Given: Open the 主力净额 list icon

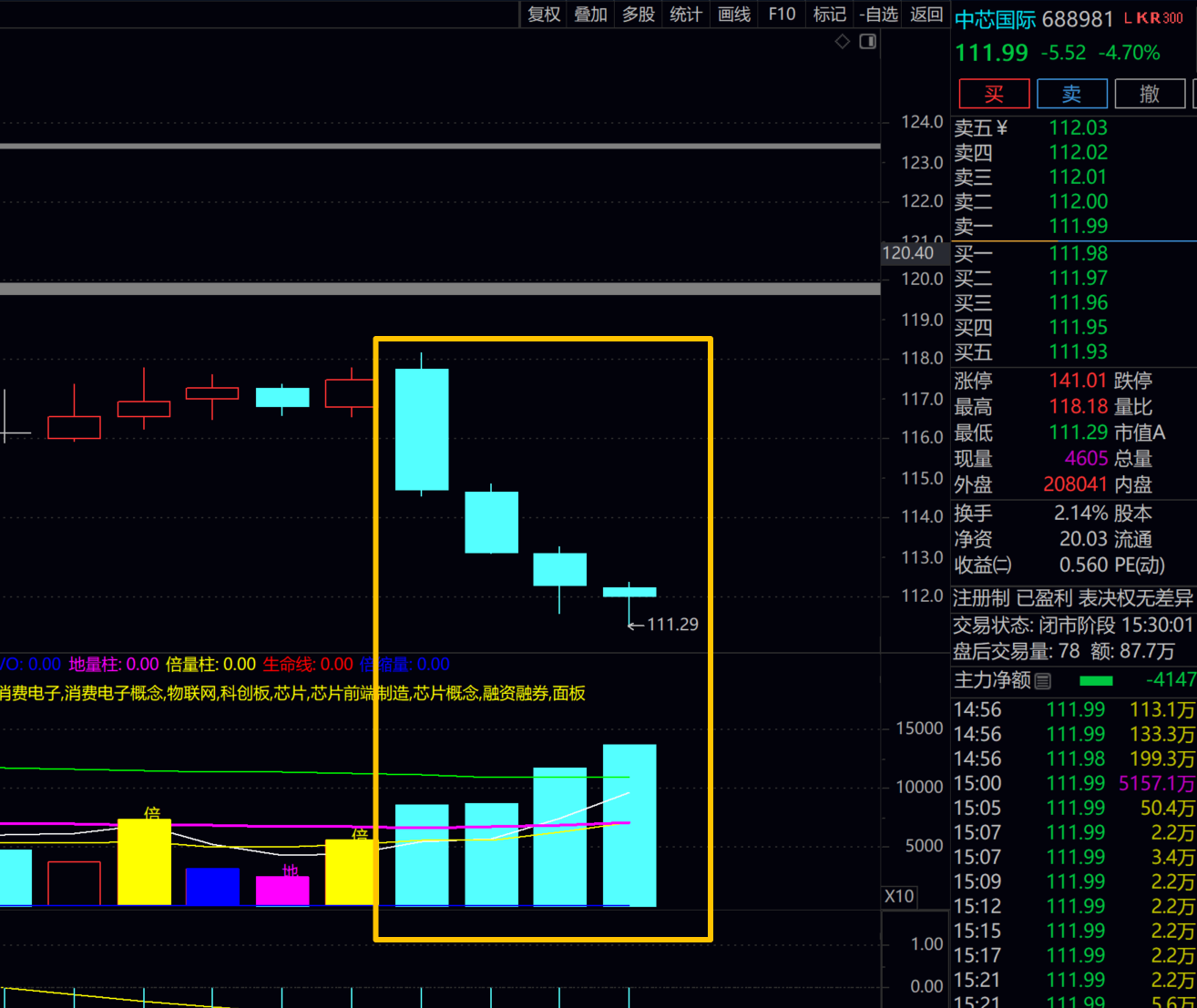Looking at the screenshot, I should tap(1043, 680).
